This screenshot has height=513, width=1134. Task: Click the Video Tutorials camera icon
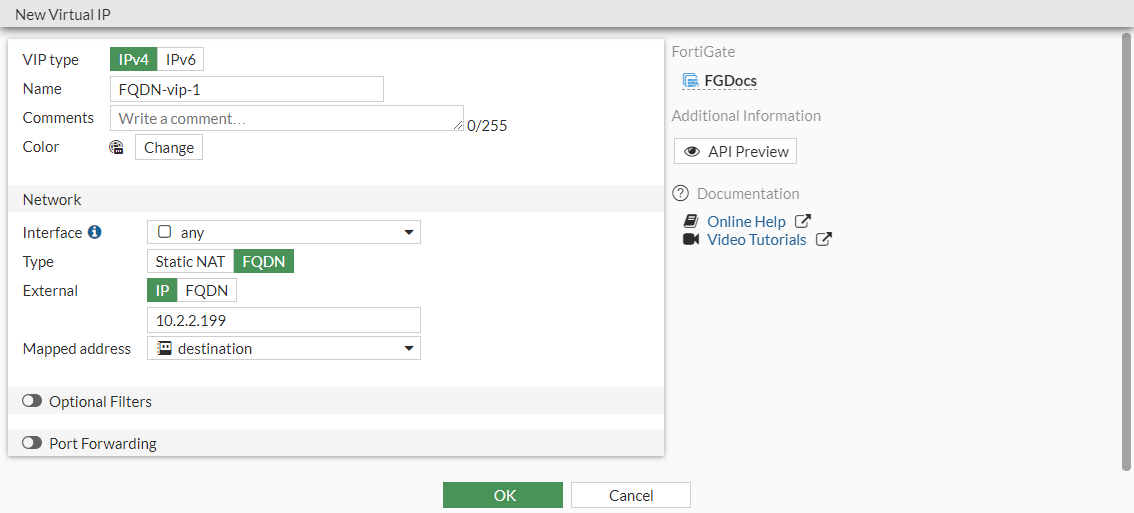pos(690,240)
